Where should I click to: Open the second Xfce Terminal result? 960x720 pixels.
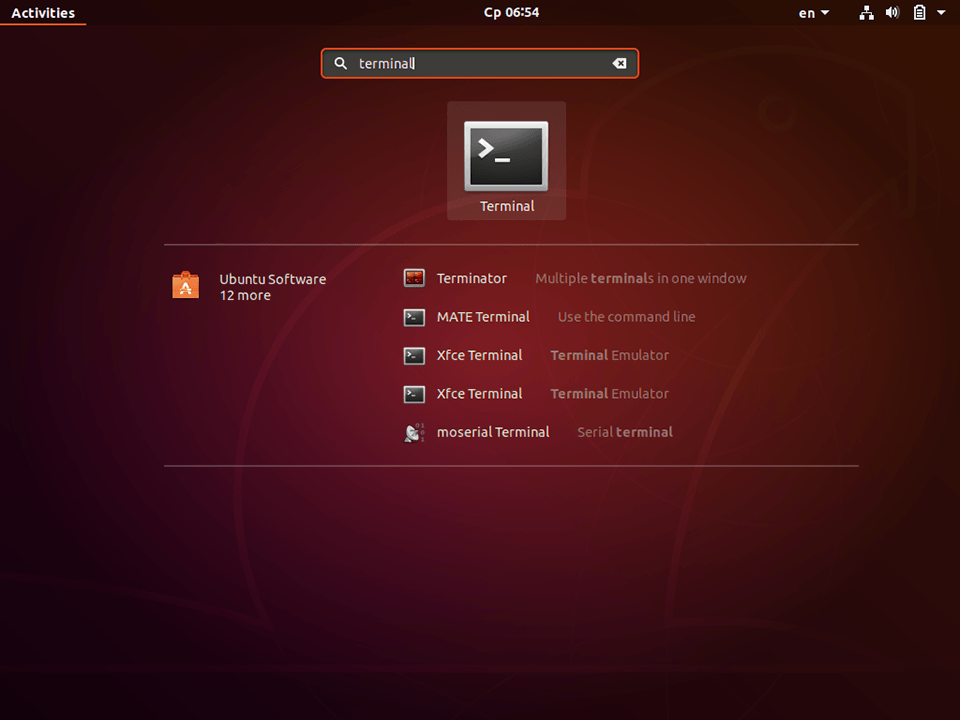pos(479,394)
